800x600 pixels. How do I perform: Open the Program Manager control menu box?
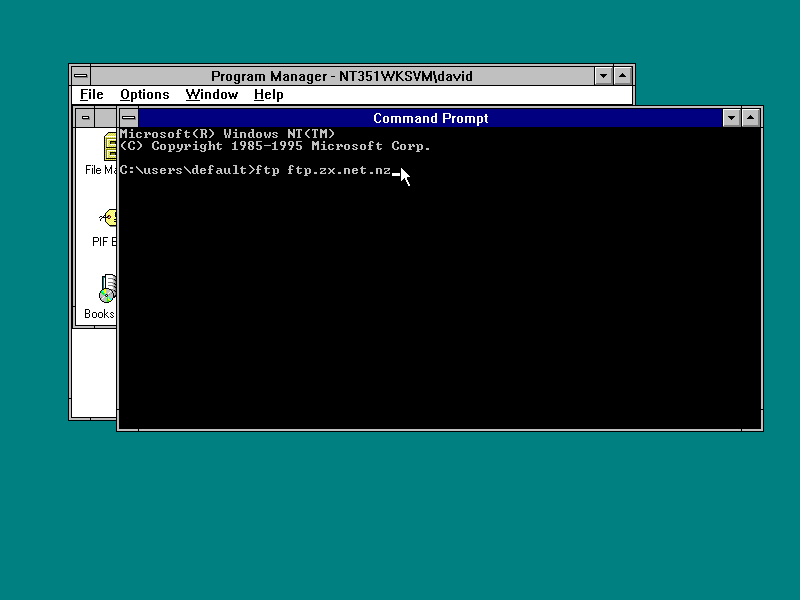(81, 76)
